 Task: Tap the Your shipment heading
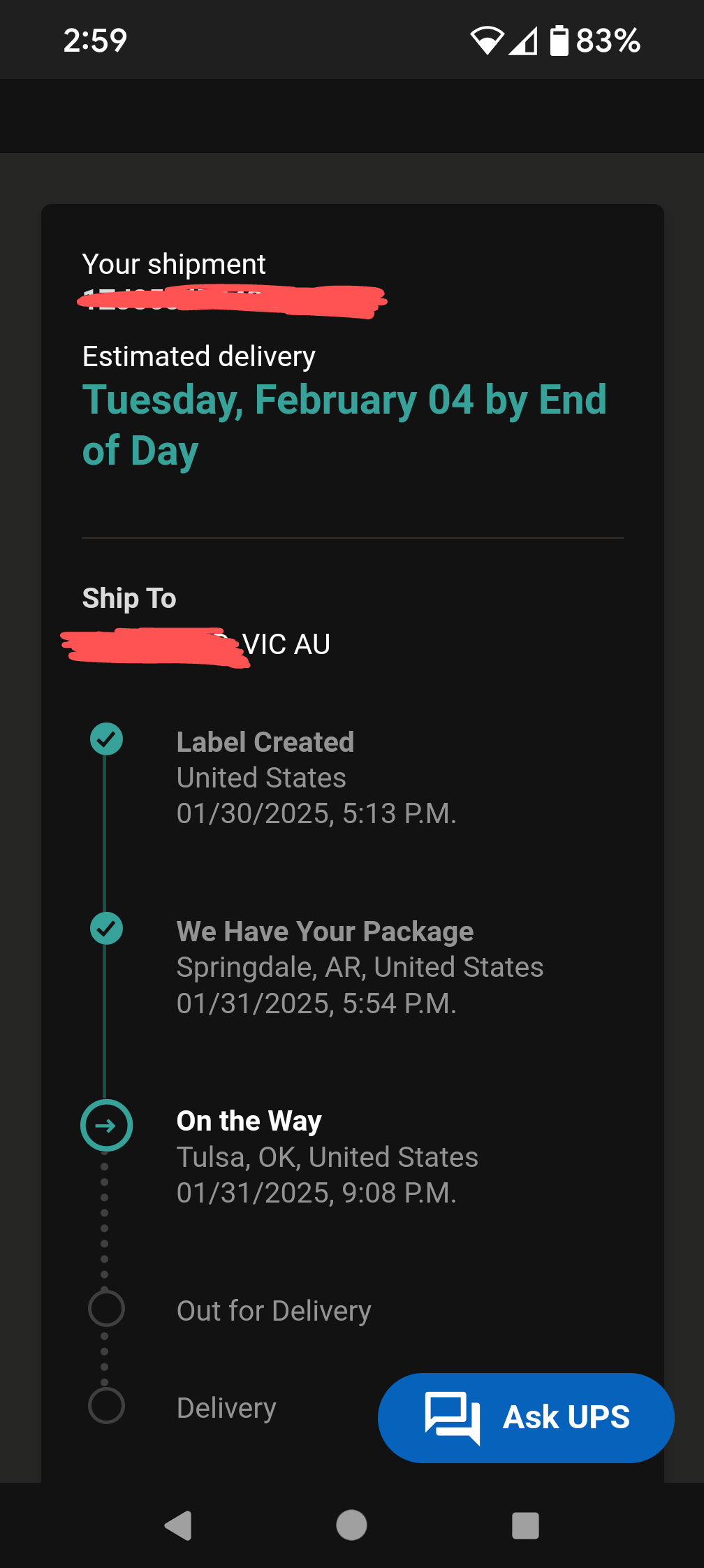tap(174, 264)
